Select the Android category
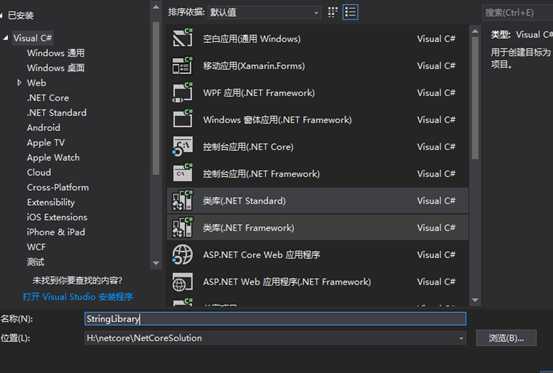553x373 pixels. pyautogui.click(x=43, y=128)
